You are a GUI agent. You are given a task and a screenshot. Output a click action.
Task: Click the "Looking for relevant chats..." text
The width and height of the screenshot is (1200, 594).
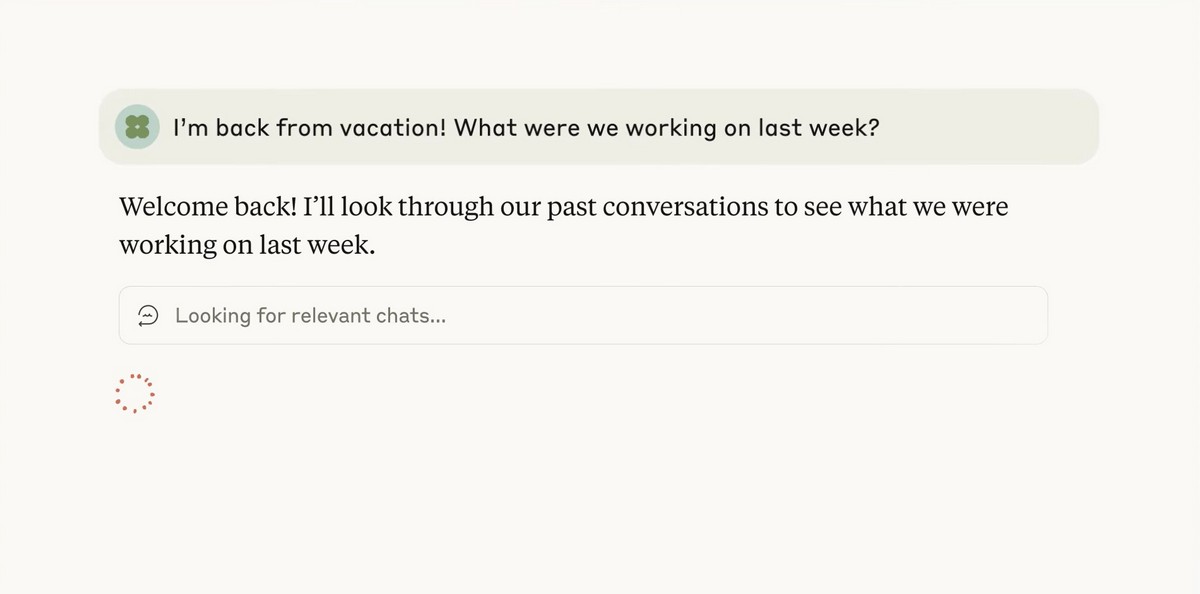(x=310, y=316)
